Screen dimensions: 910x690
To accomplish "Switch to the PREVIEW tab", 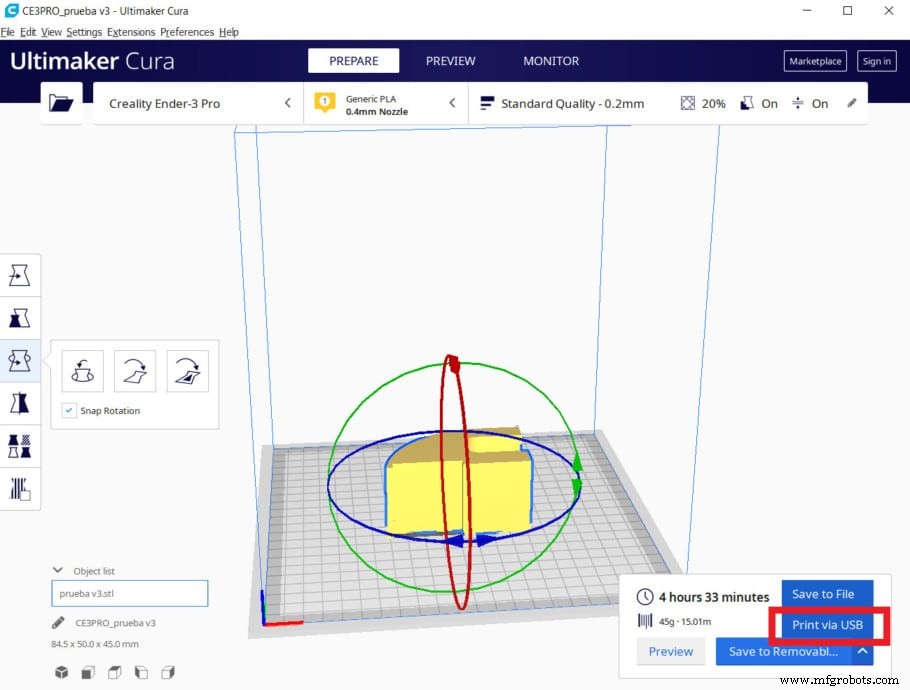I will coord(450,61).
